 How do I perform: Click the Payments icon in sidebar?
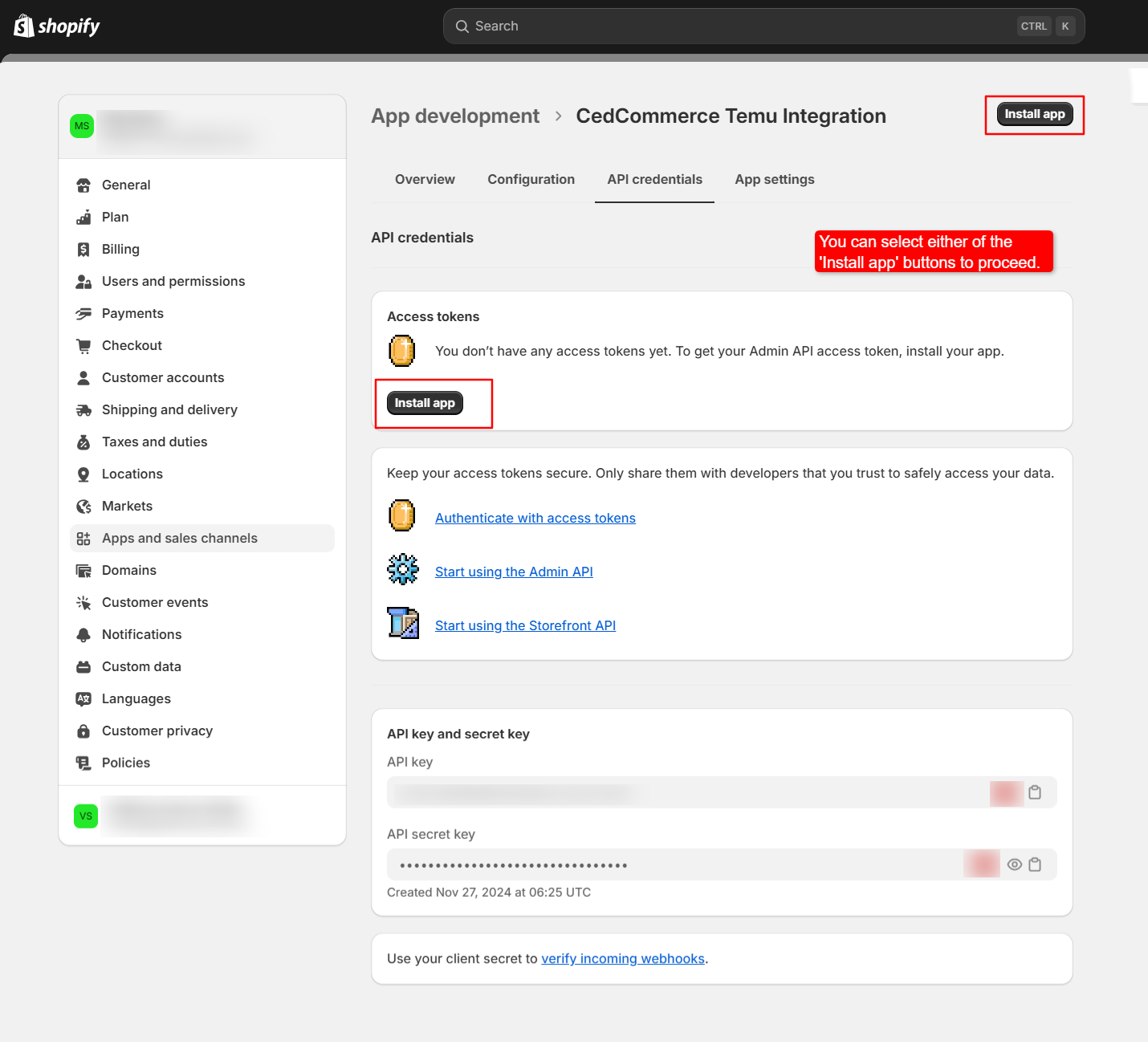tap(83, 314)
